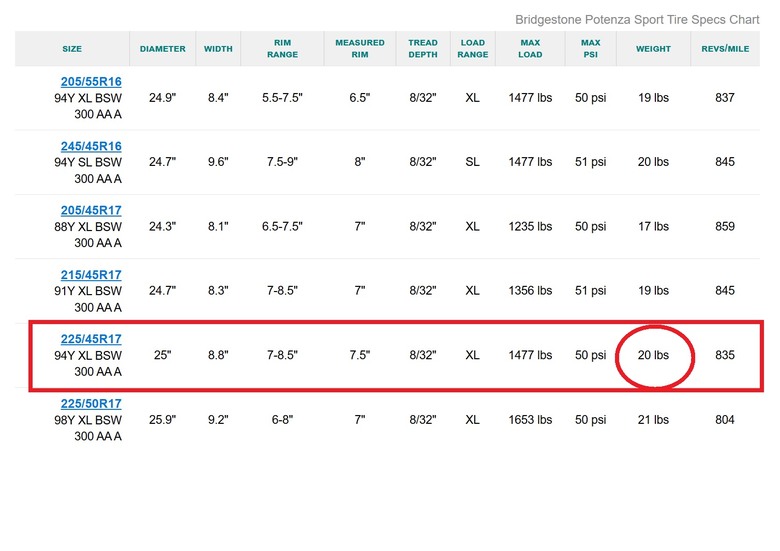Select the 7.5-9" rim range cell
The height and width of the screenshot is (551, 780).
point(283,162)
